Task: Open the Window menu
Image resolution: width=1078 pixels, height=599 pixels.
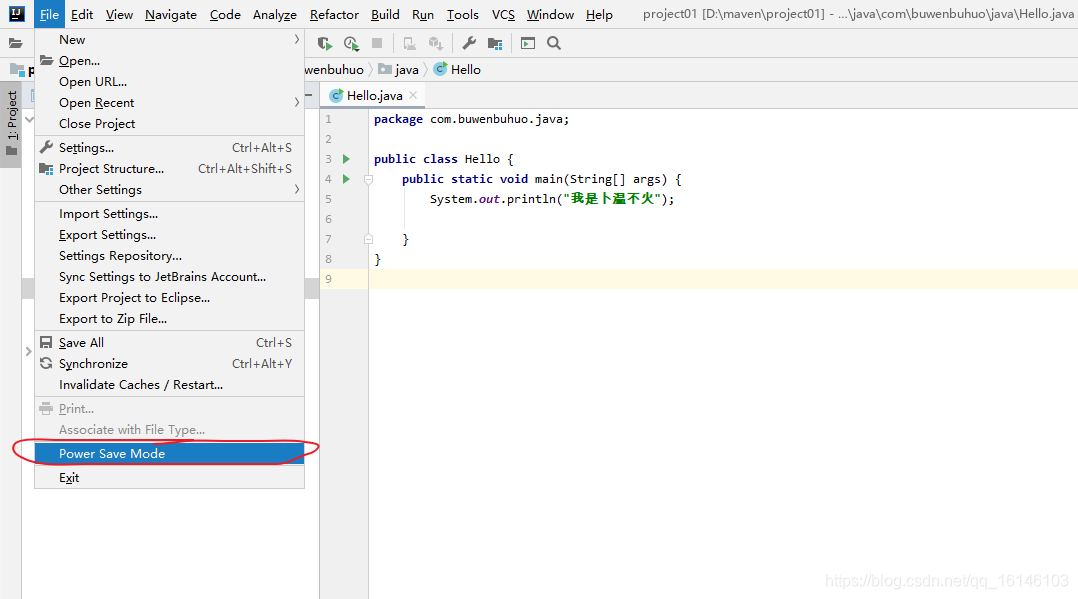Action: tap(550, 14)
